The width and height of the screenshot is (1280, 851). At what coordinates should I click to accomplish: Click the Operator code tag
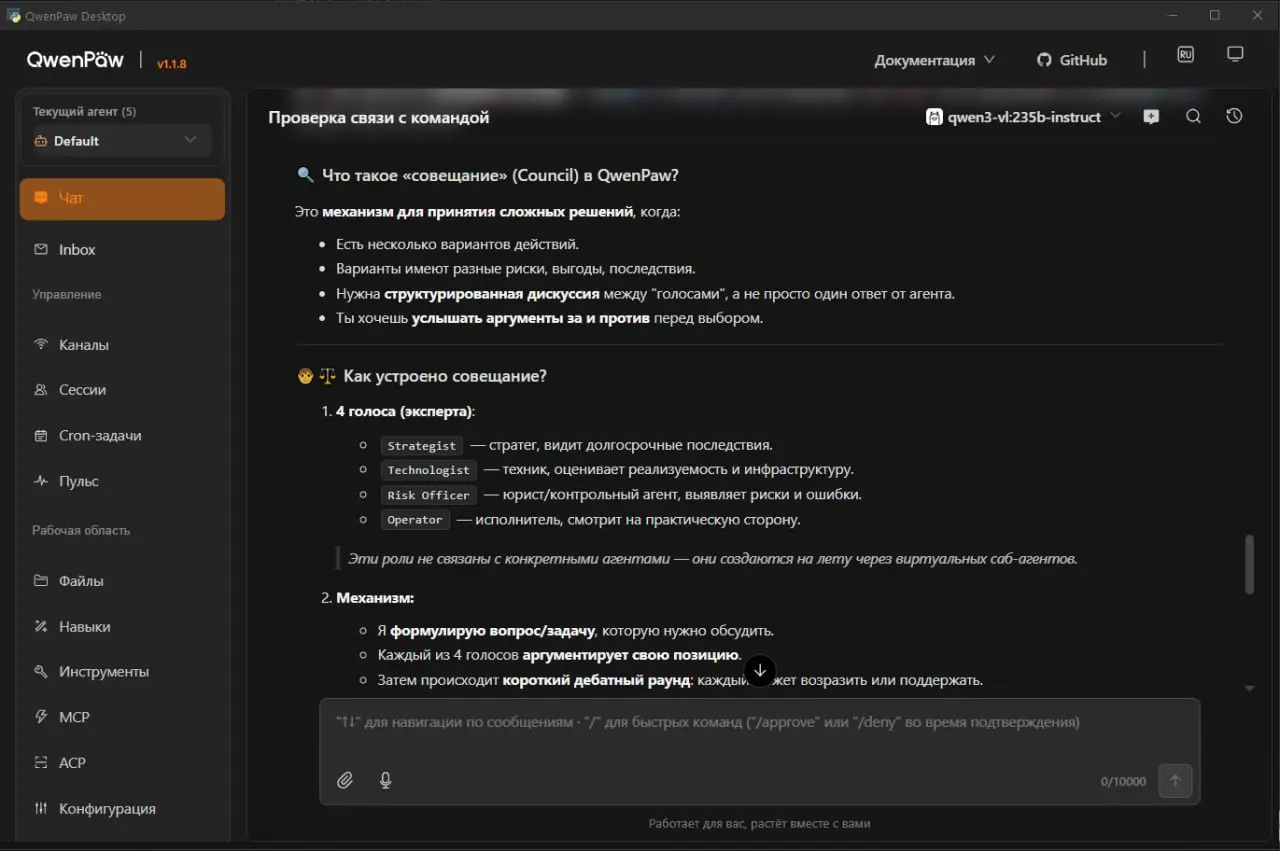point(415,520)
